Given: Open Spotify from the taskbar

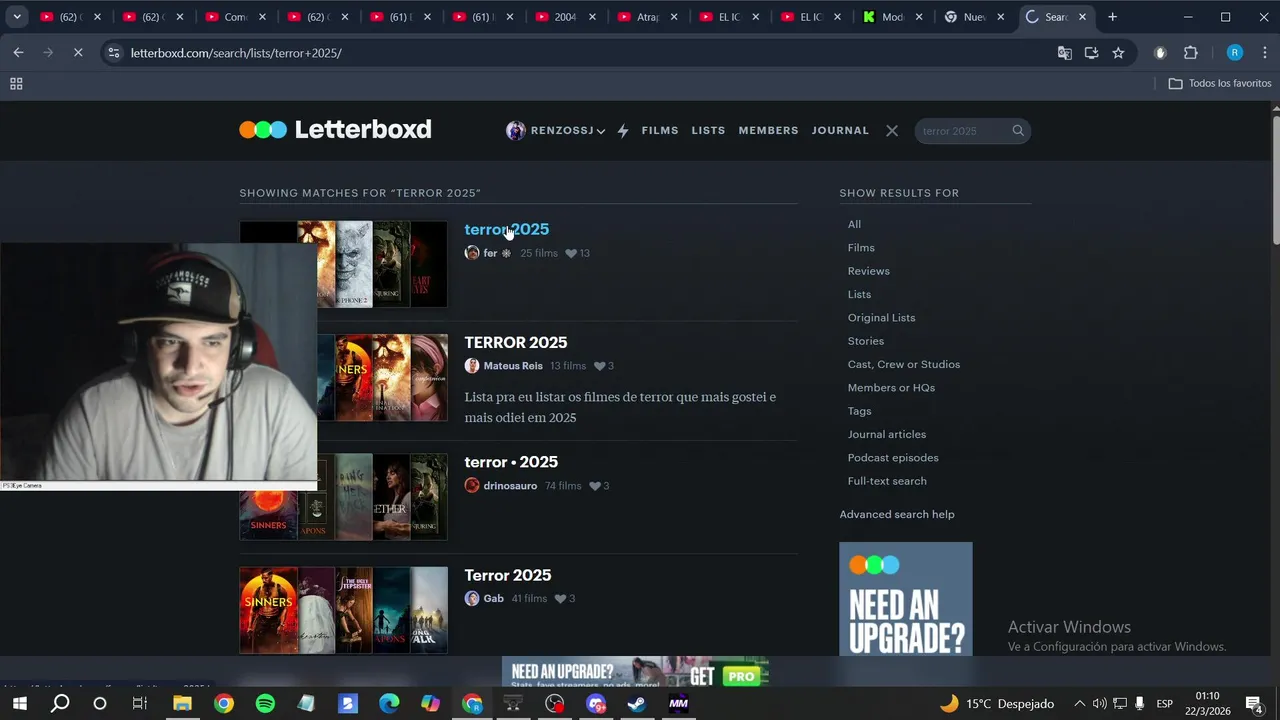Looking at the screenshot, I should [x=265, y=704].
